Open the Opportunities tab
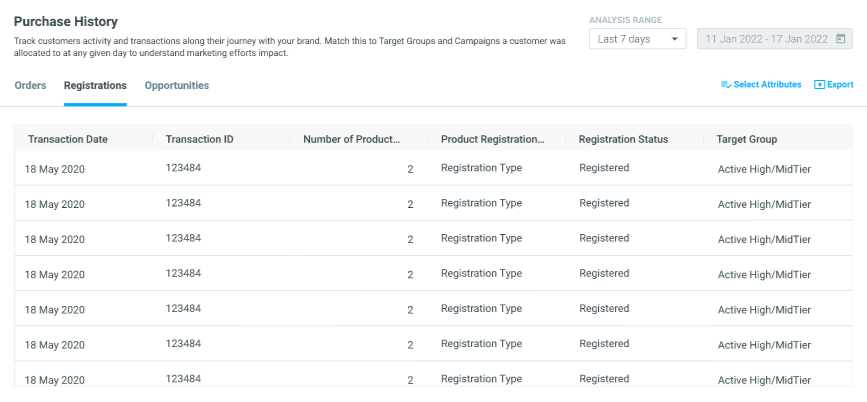This screenshot has height=402, width=867. point(177,86)
